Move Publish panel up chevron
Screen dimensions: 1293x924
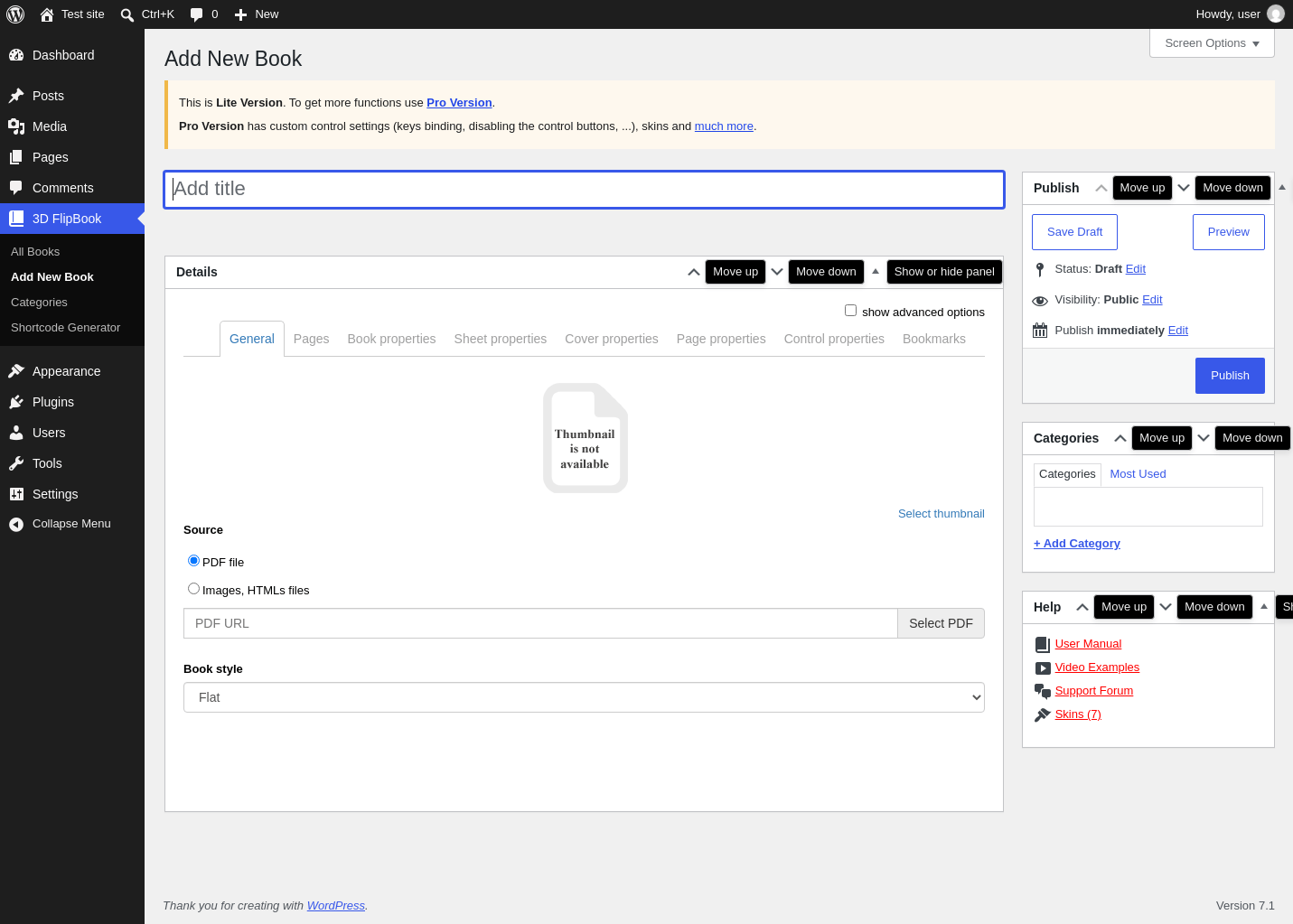click(x=1101, y=188)
